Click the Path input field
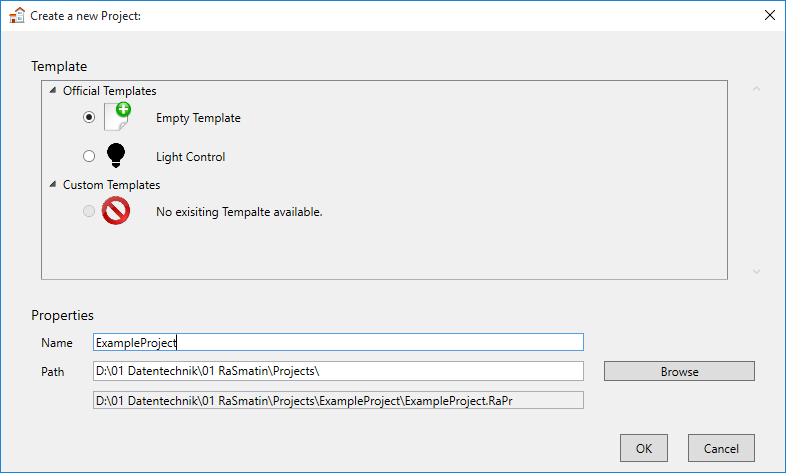This screenshot has height=473, width=786. 338,371
